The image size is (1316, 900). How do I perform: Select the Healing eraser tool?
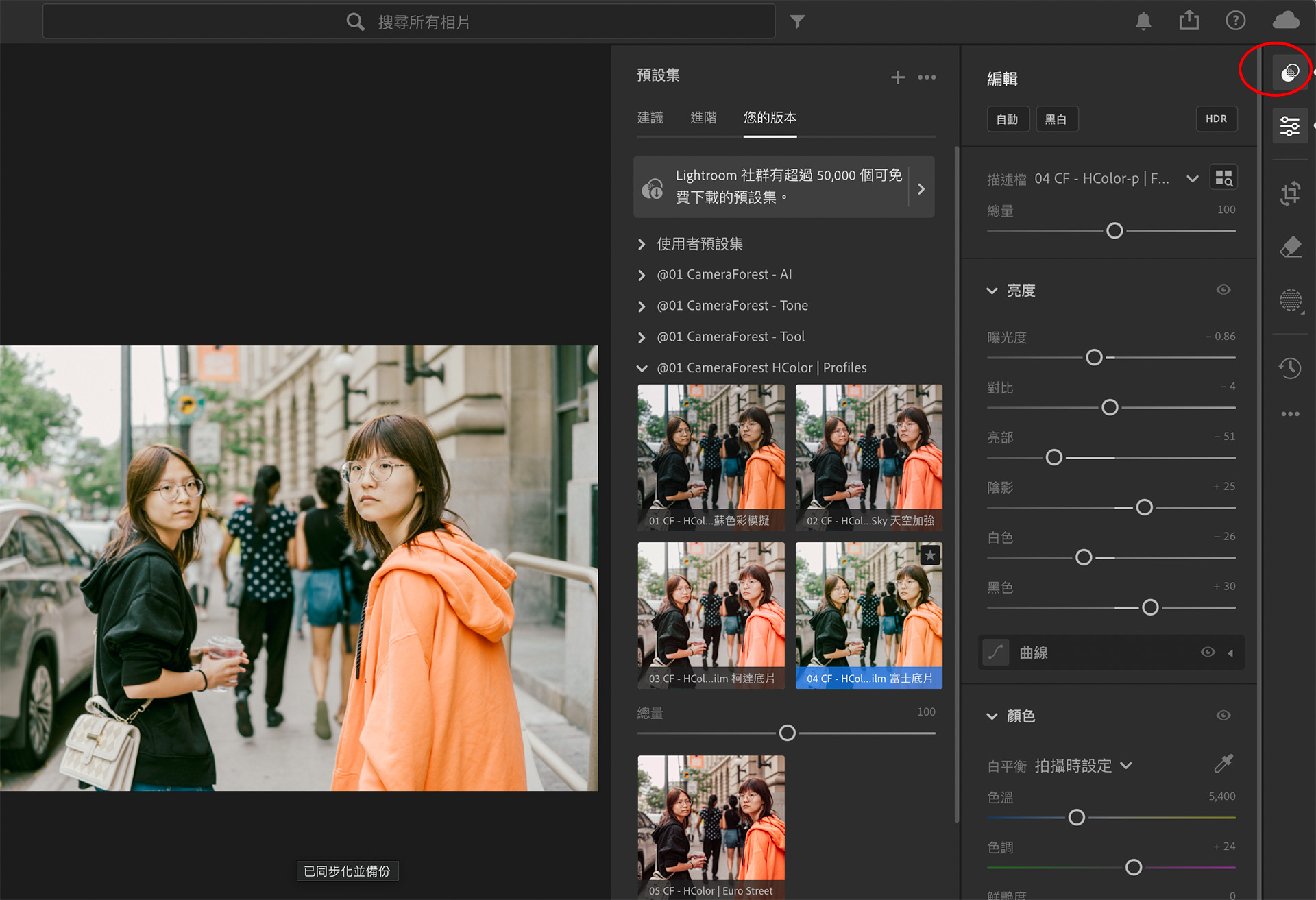click(x=1290, y=247)
